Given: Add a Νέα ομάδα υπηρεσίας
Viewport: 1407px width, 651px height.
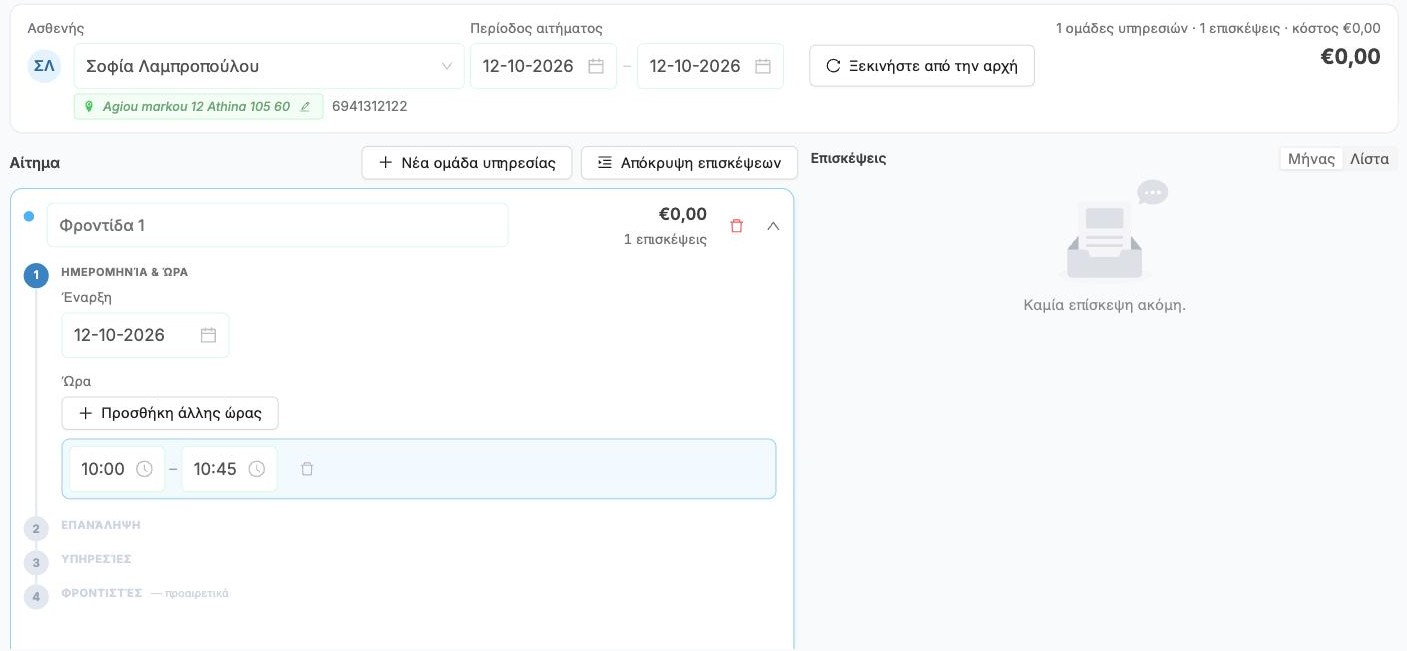Looking at the screenshot, I should coord(467,163).
